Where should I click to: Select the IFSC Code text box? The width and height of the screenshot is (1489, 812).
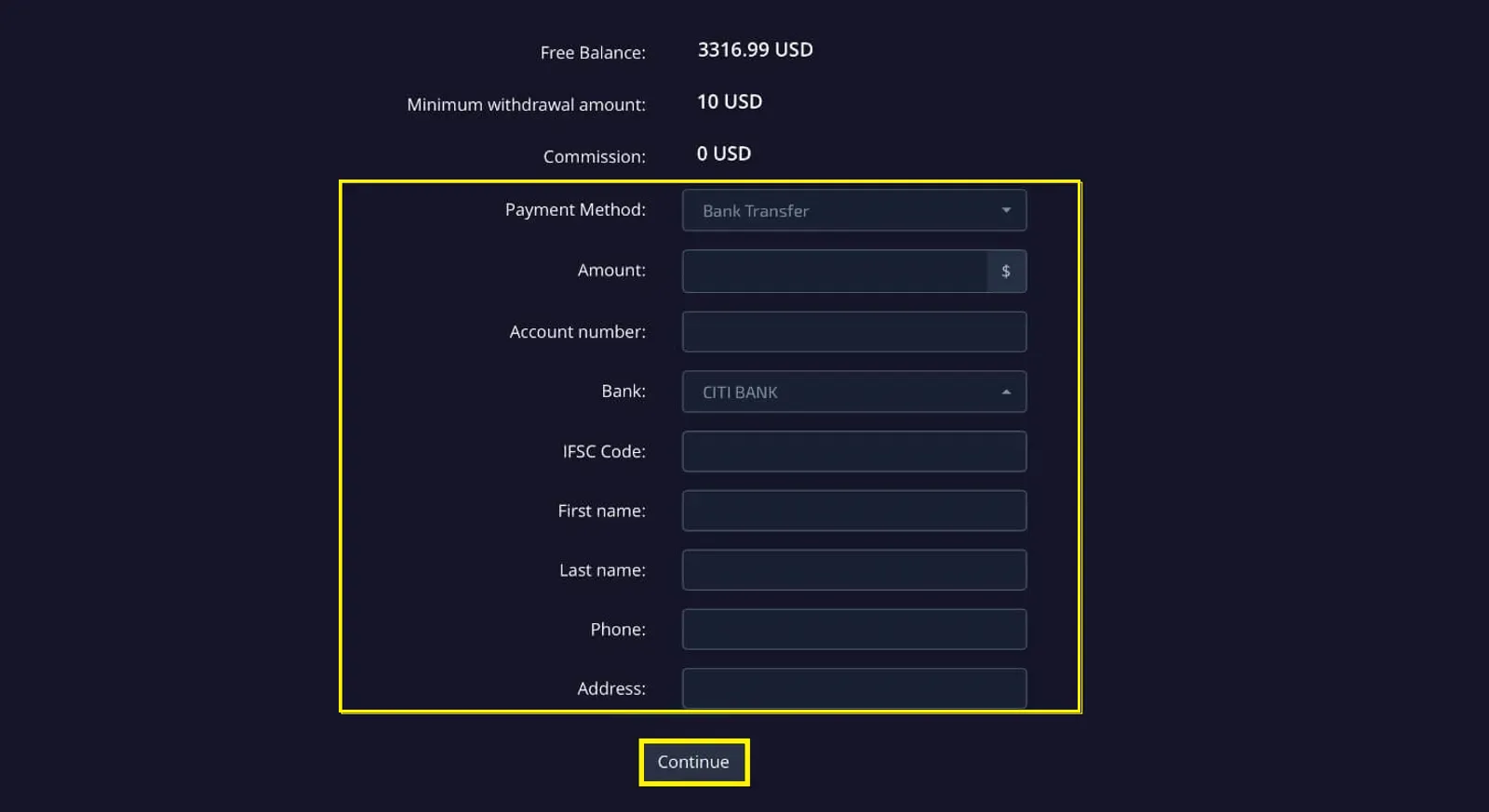pos(853,451)
